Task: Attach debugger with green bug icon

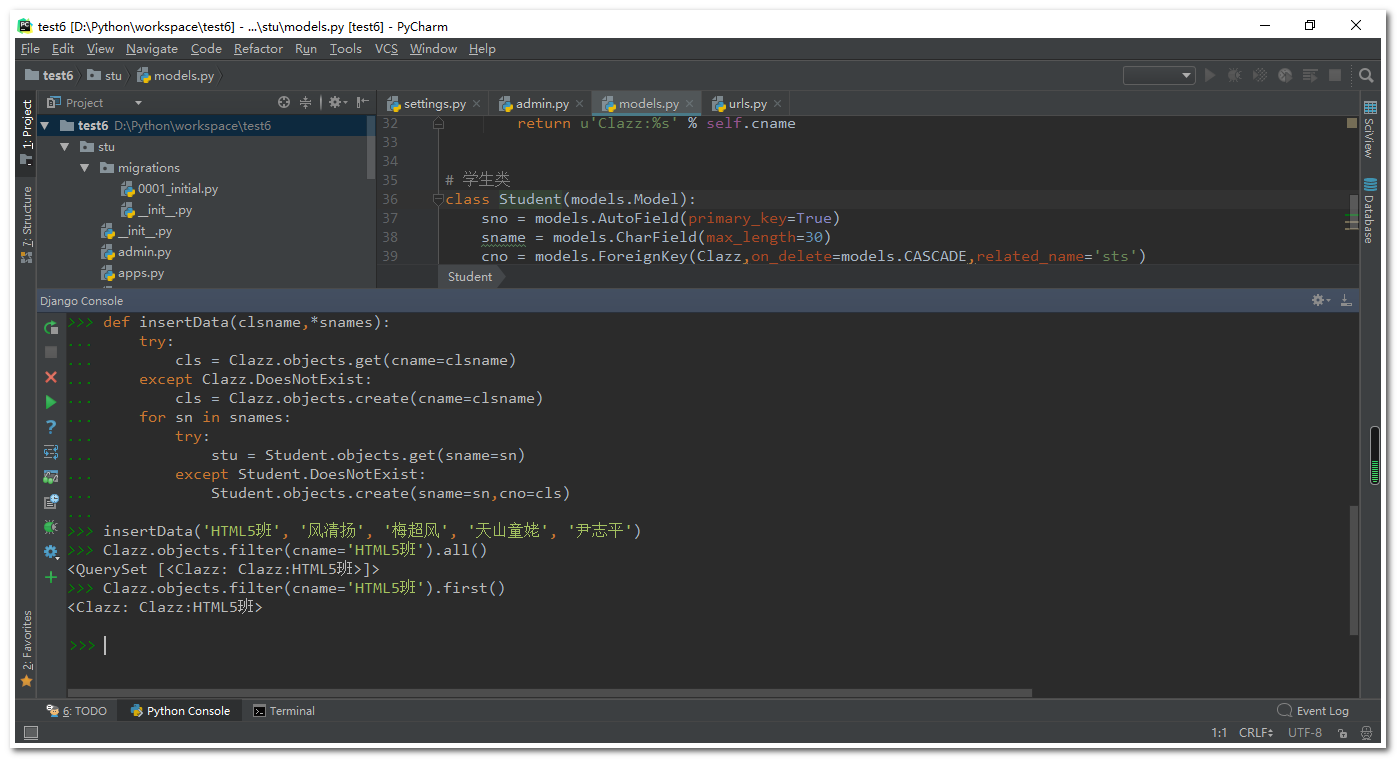Action: point(51,527)
